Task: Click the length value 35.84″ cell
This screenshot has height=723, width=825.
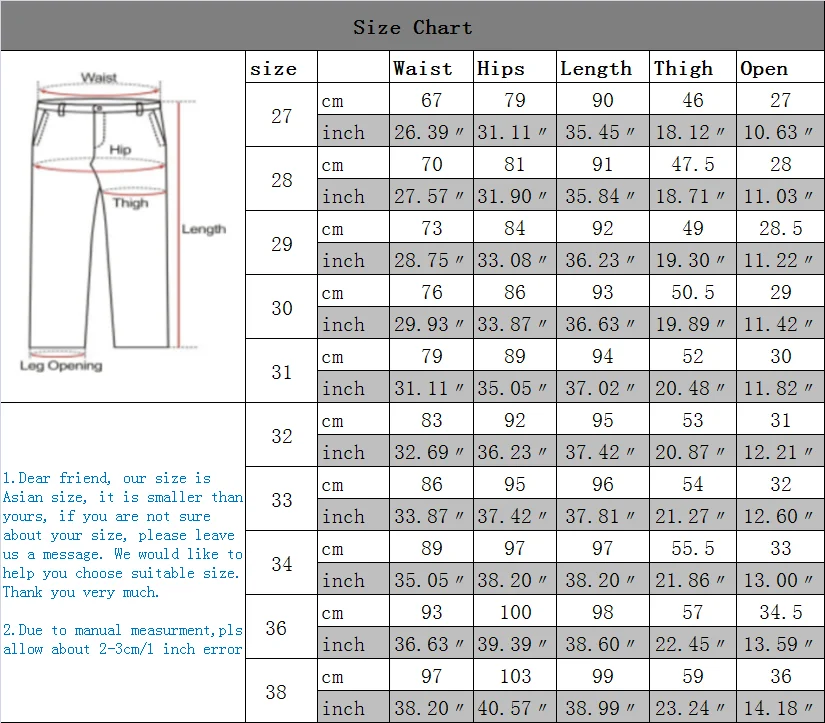Action: click(603, 196)
